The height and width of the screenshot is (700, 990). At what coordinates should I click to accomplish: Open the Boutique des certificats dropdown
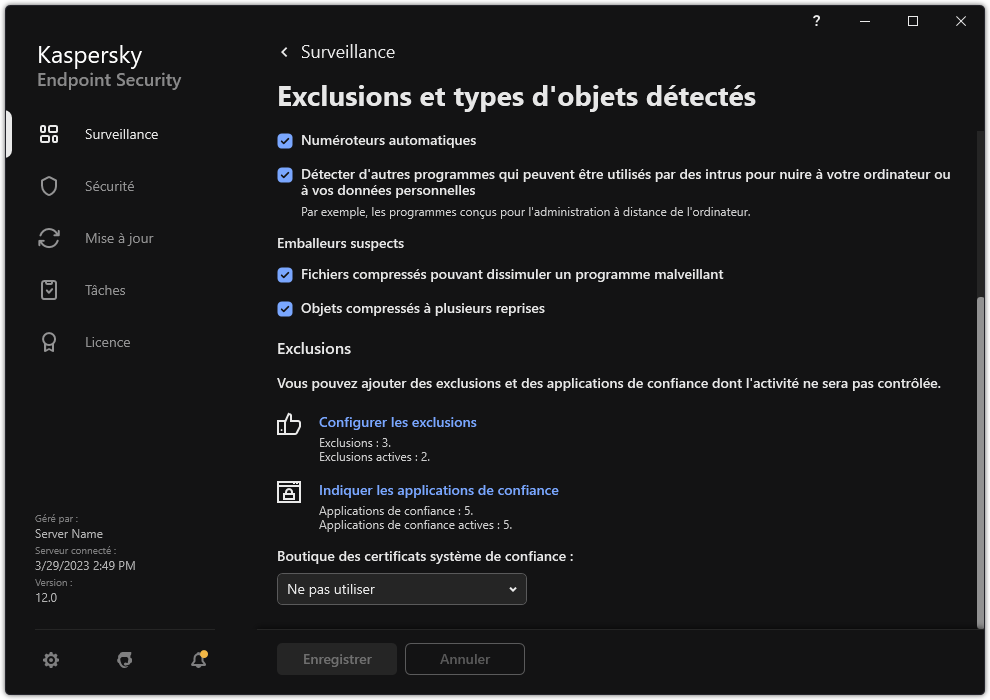pos(401,589)
